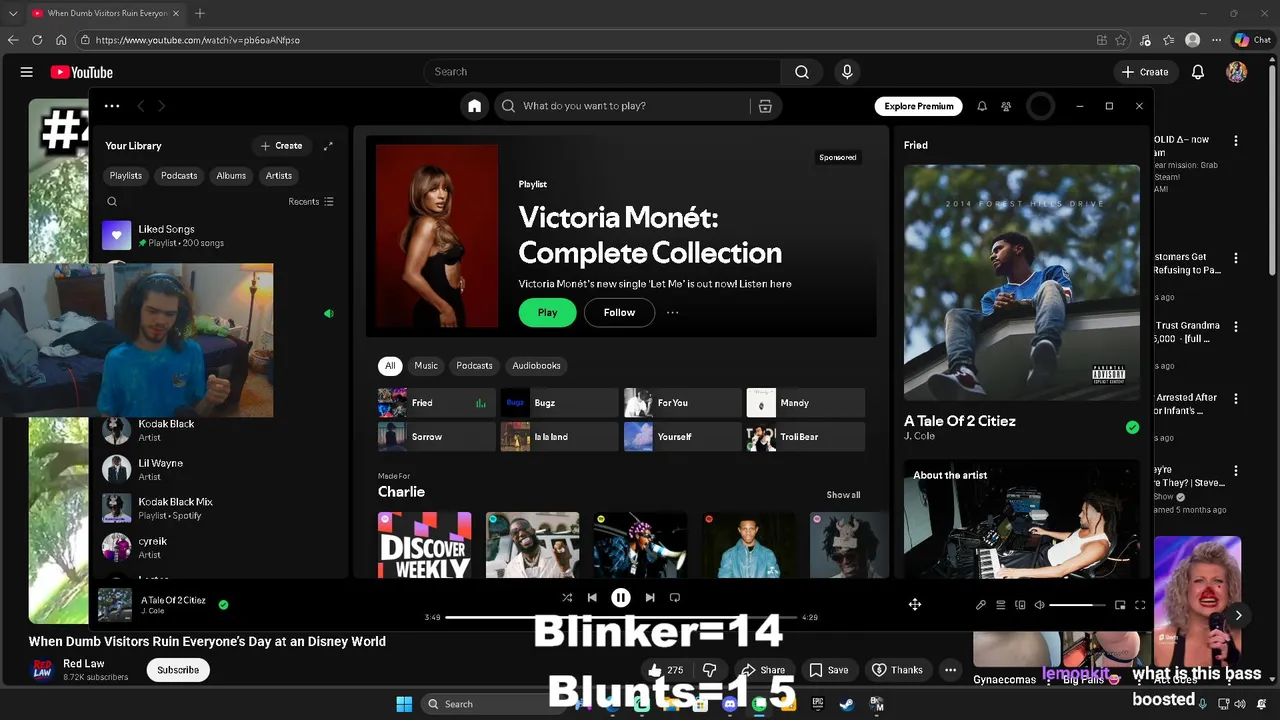Open YouTube video more actions ellipsis
1280x720 pixels.
click(x=951, y=670)
